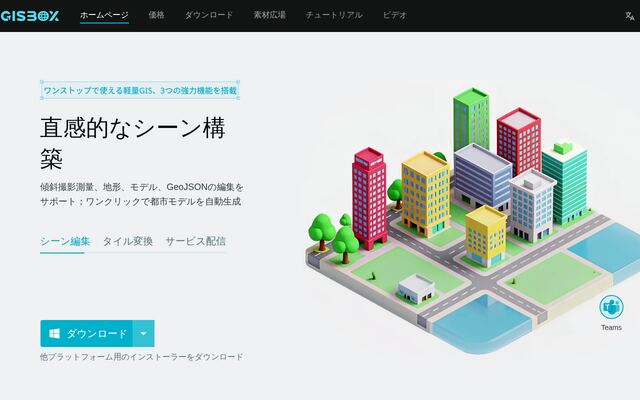
Task: Open the 価格 nav item
Action: [x=156, y=15]
